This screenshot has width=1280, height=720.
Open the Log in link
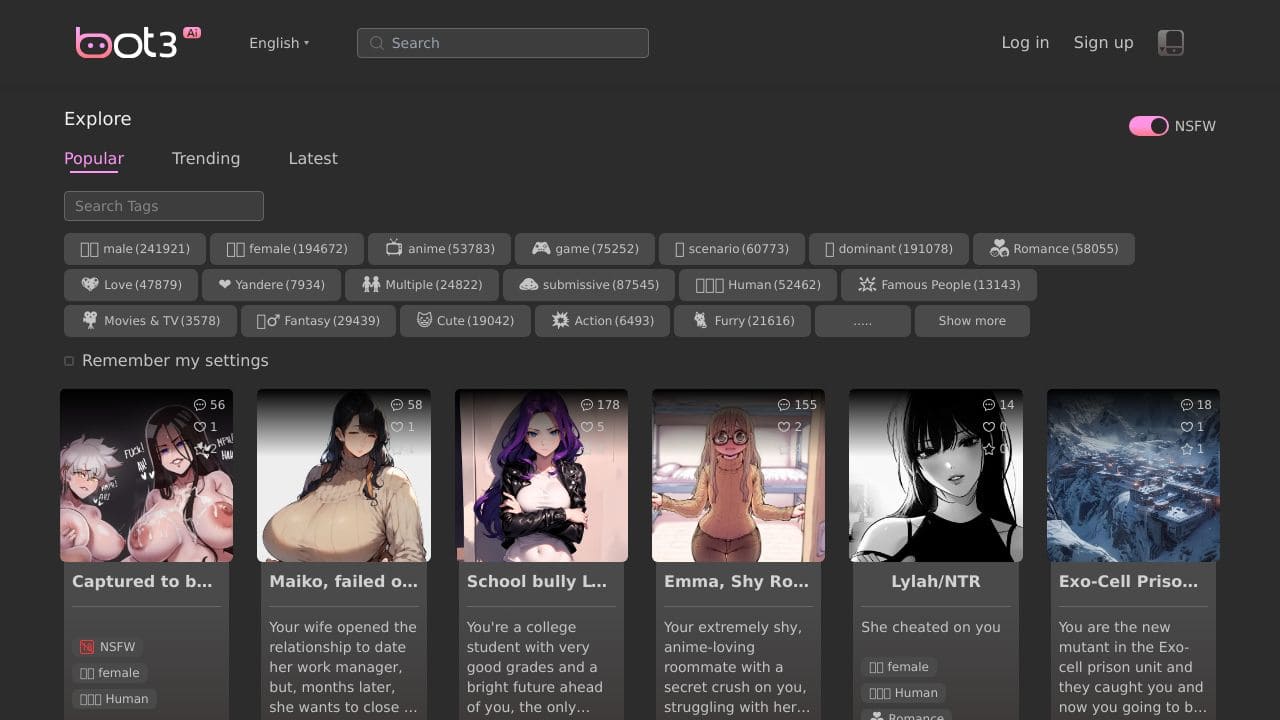click(1025, 42)
